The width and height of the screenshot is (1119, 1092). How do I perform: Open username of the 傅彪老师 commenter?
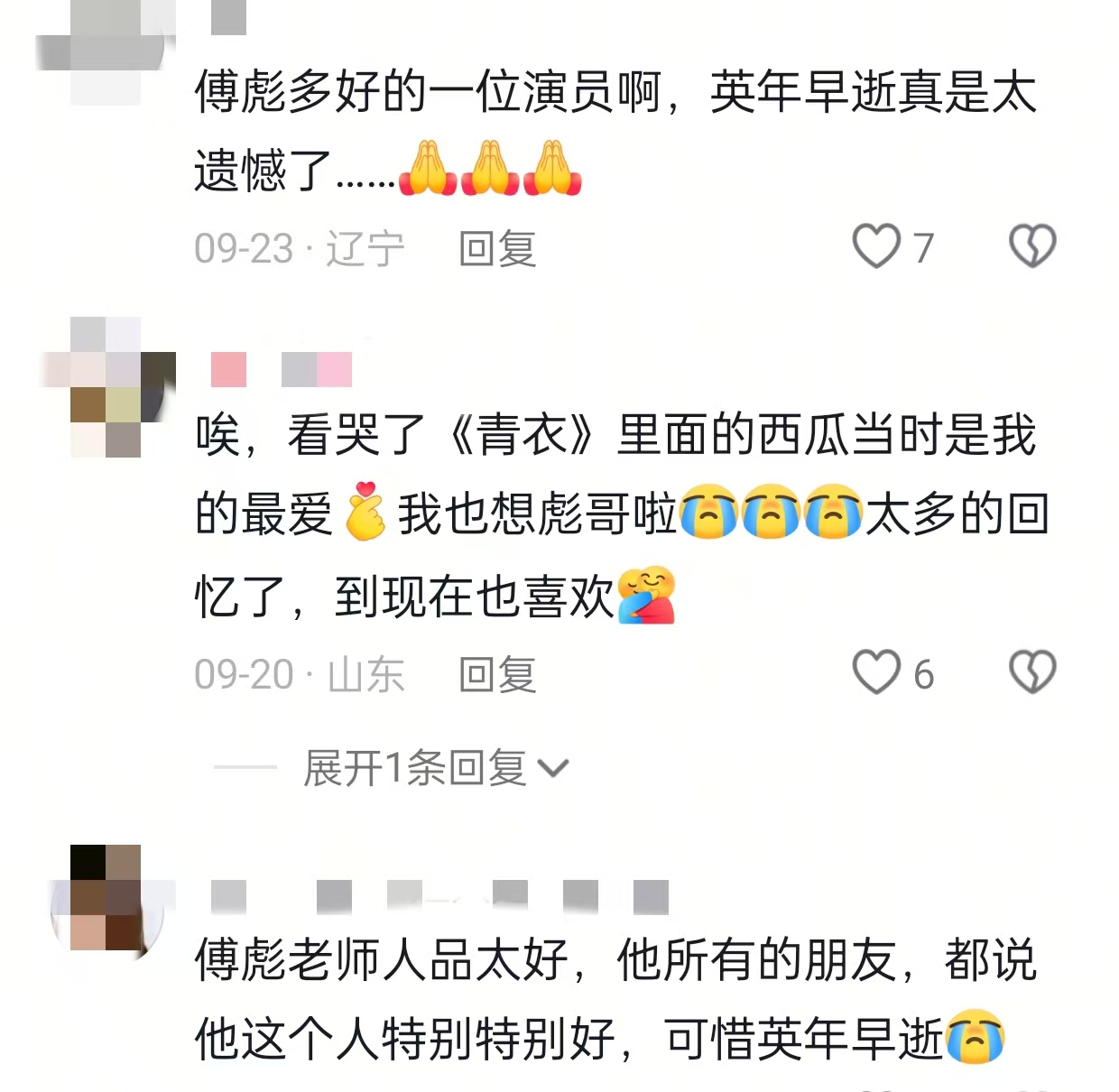click(x=439, y=897)
